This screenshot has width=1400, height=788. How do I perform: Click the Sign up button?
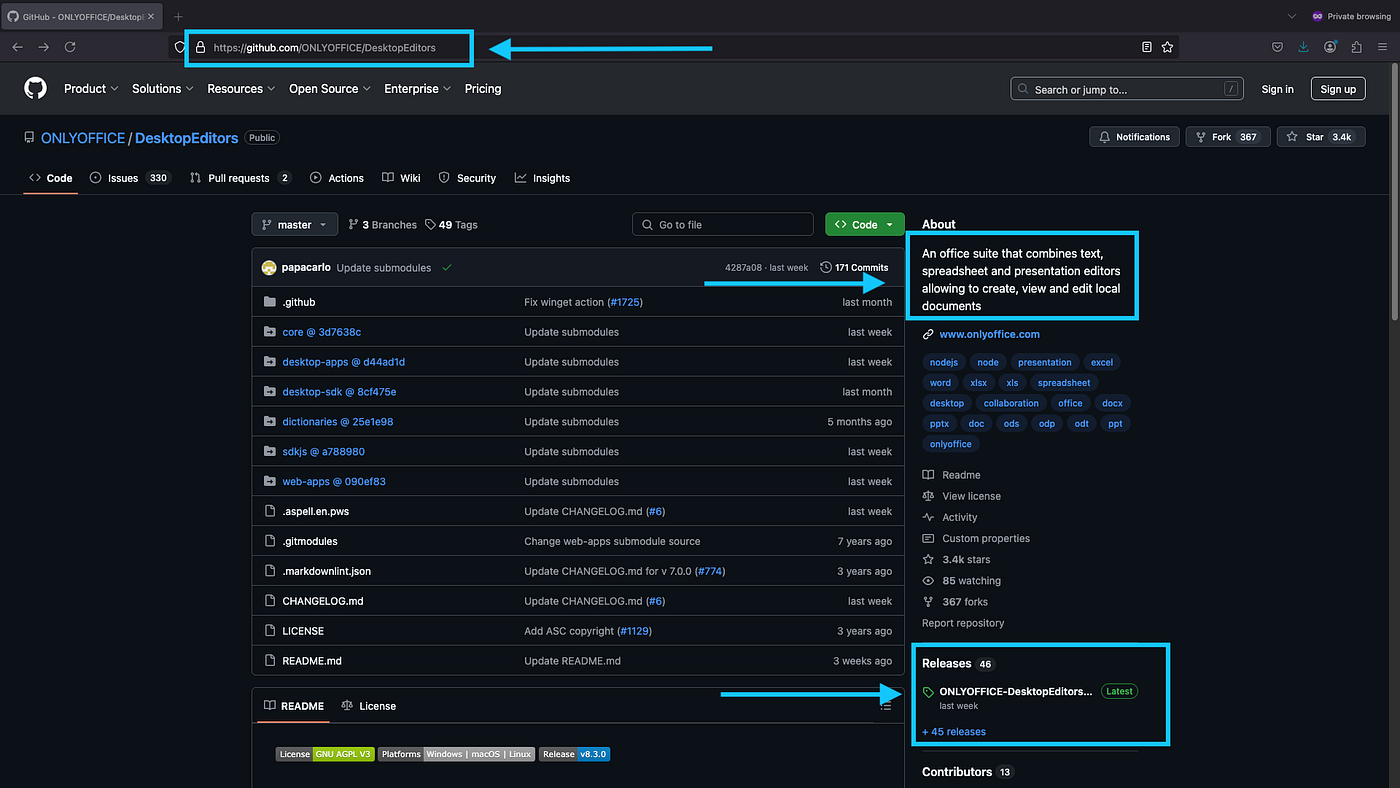click(1338, 89)
